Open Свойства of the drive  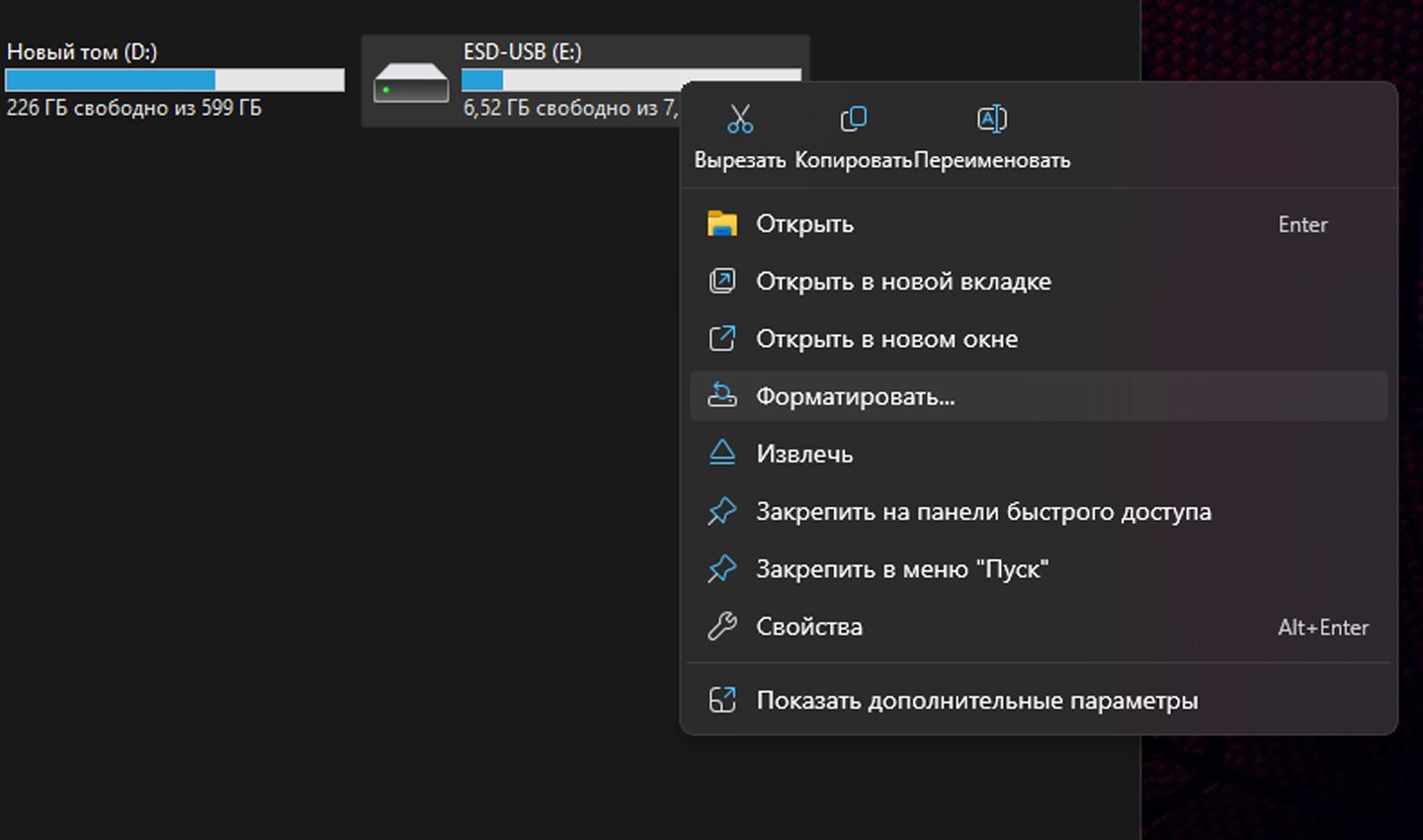[1039, 627]
